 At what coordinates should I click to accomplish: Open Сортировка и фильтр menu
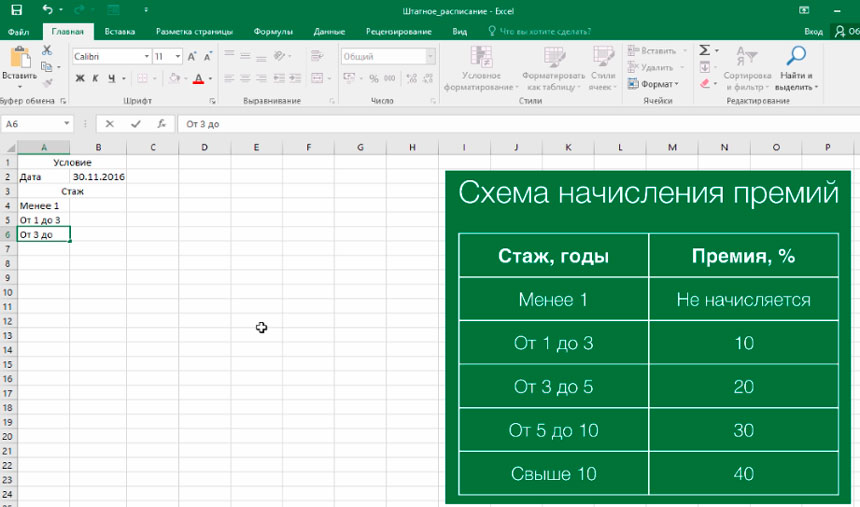747,69
